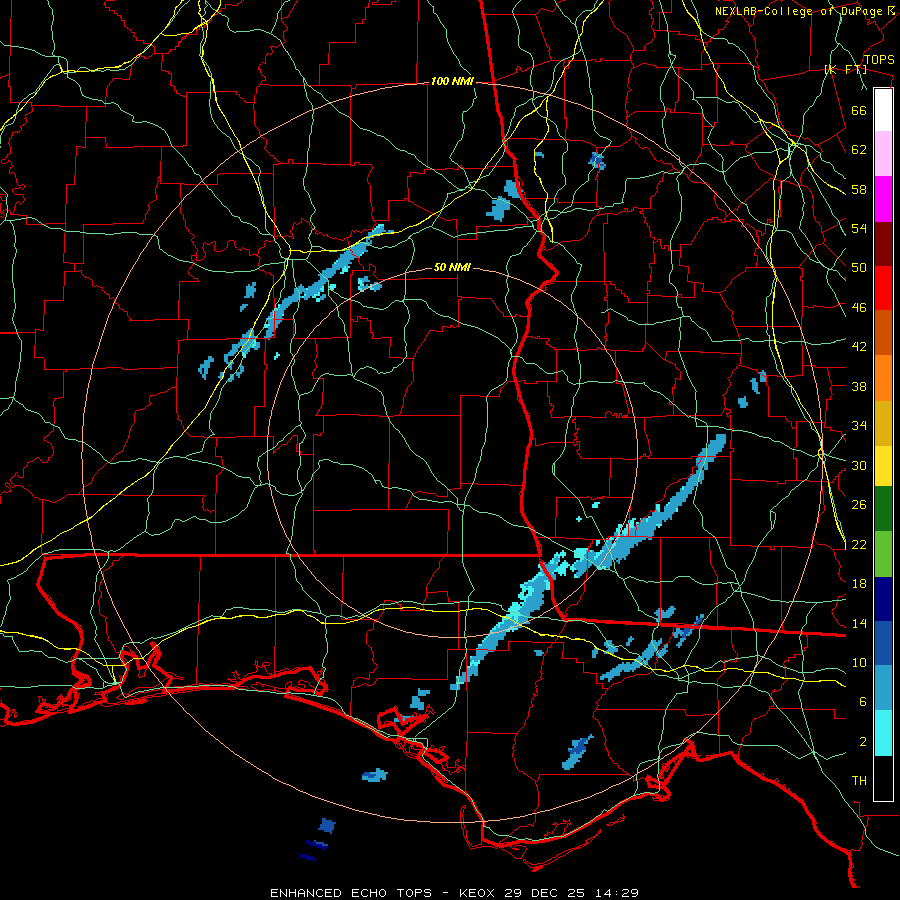Click the KEOX station identifier in caption
The image size is (900, 900).
(x=478, y=893)
